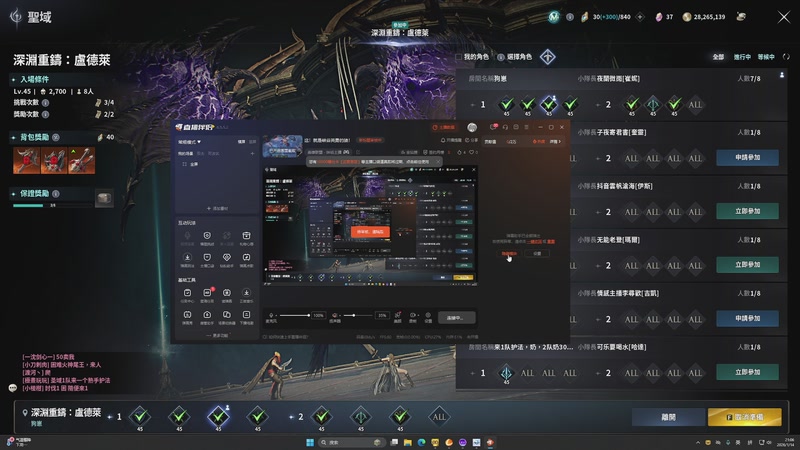The height and width of the screenshot is (450, 800).
Task: Open File Explorer from taskbar
Action: pos(408,442)
